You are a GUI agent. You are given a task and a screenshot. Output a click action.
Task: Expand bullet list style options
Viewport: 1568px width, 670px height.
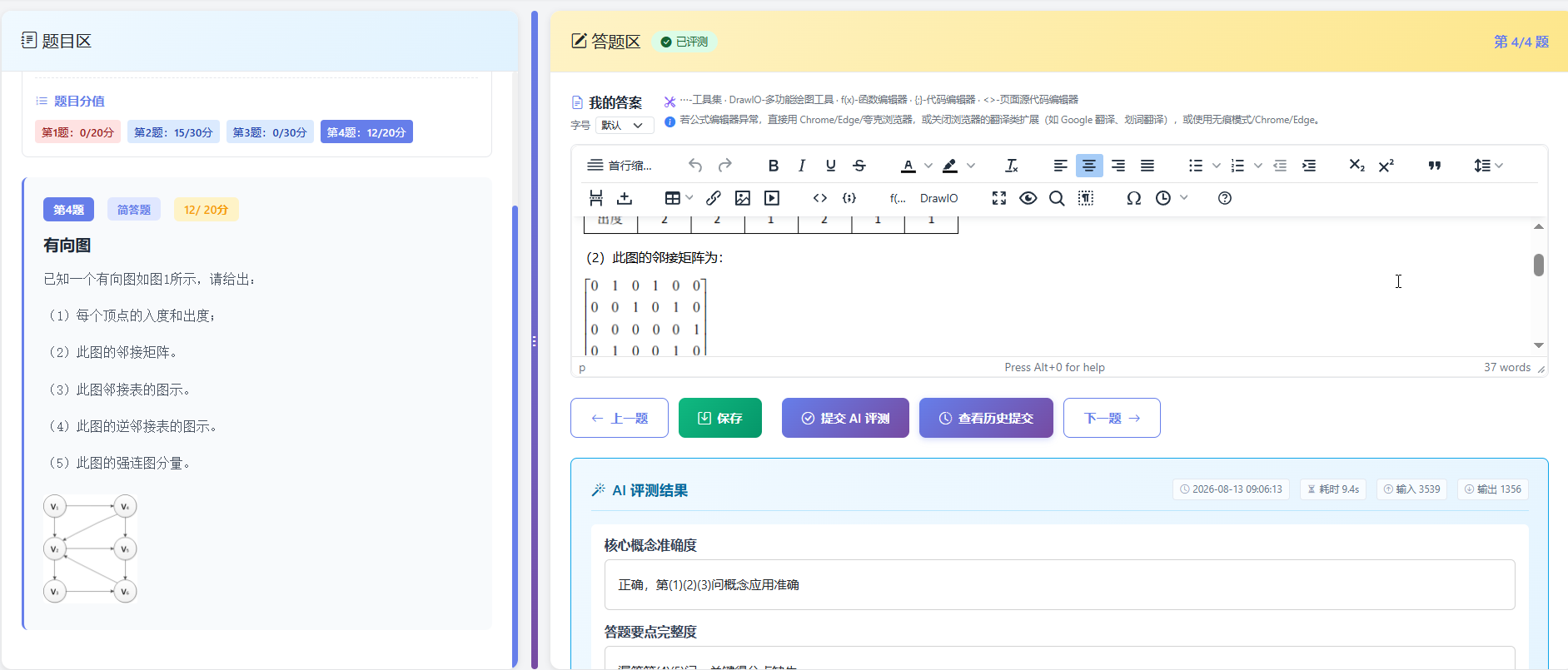[1217, 166]
